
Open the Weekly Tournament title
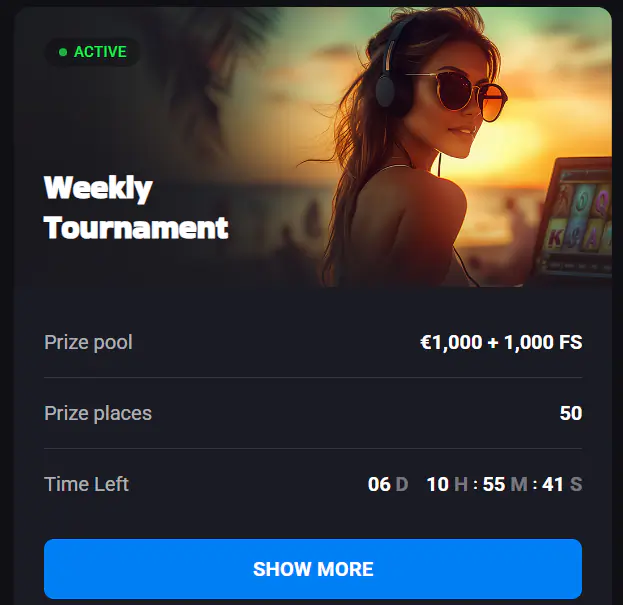click(136, 207)
